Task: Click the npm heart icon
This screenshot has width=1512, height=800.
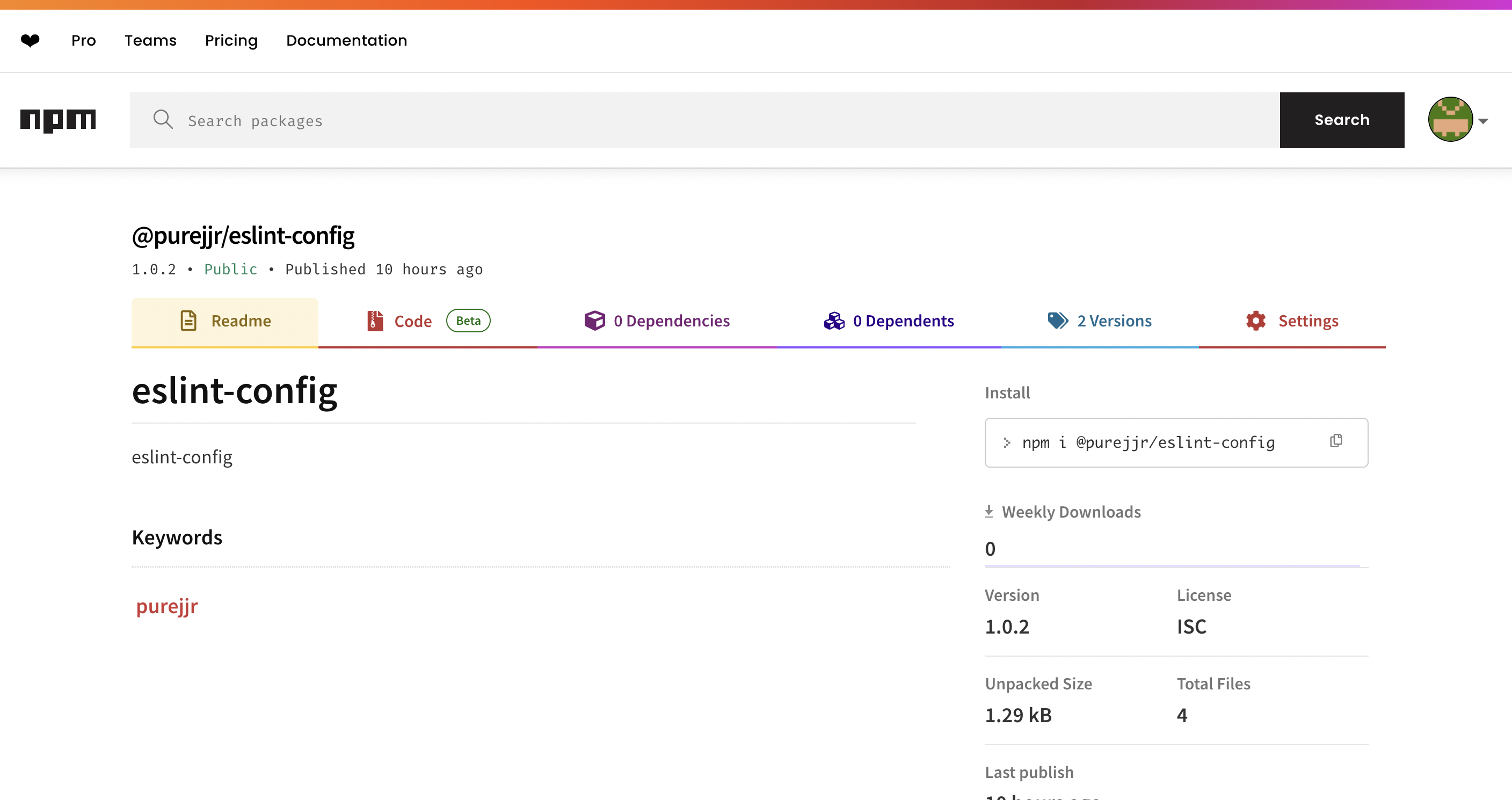Action: coord(30,40)
